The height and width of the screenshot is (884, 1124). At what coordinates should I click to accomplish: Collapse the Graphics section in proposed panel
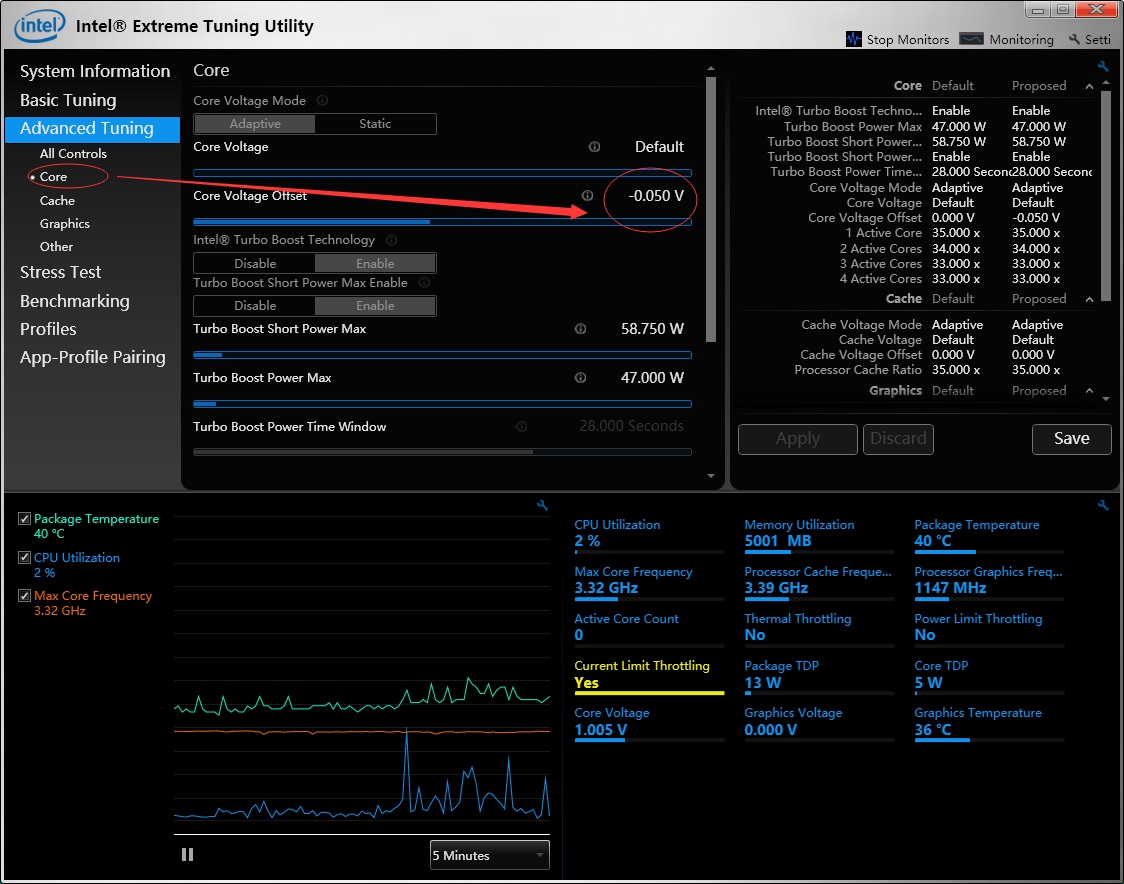point(1089,391)
